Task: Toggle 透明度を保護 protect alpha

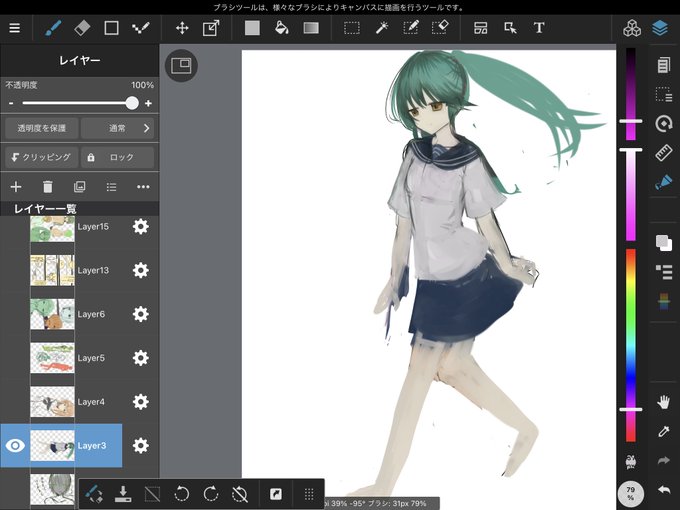Action: point(42,128)
